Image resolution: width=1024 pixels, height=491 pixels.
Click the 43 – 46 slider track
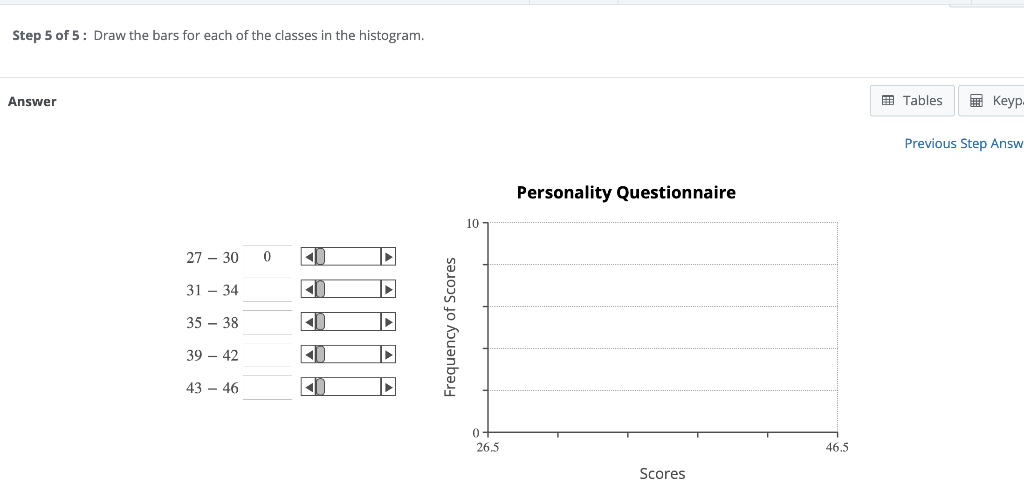348,387
